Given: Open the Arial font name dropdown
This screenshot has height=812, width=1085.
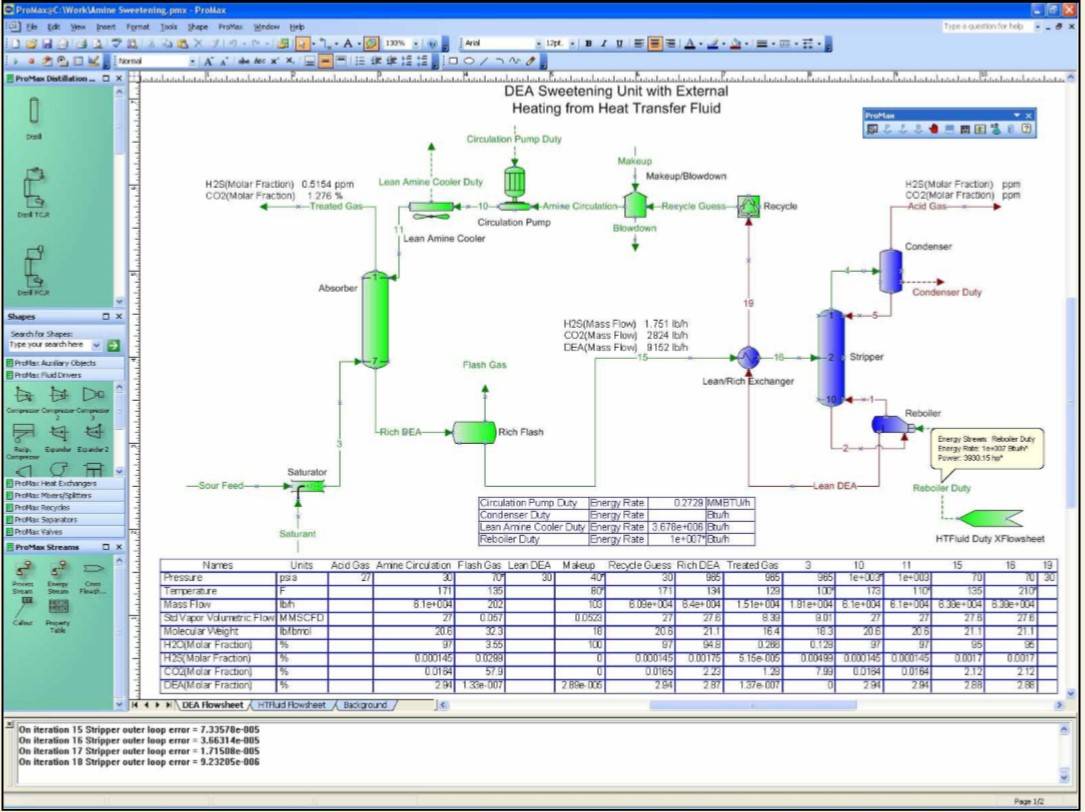Looking at the screenshot, I should pyautogui.click(x=538, y=44).
